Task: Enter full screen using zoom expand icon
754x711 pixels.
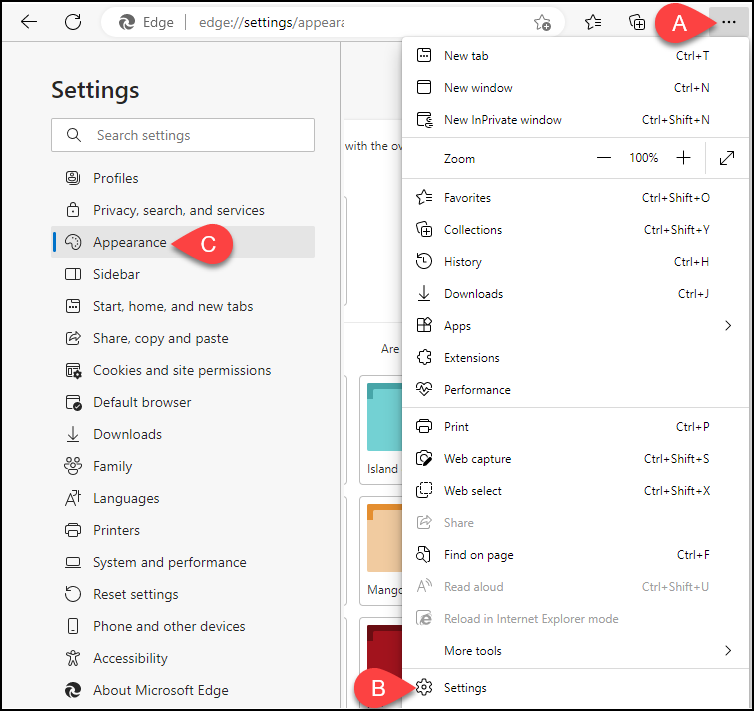Action: pos(727,158)
